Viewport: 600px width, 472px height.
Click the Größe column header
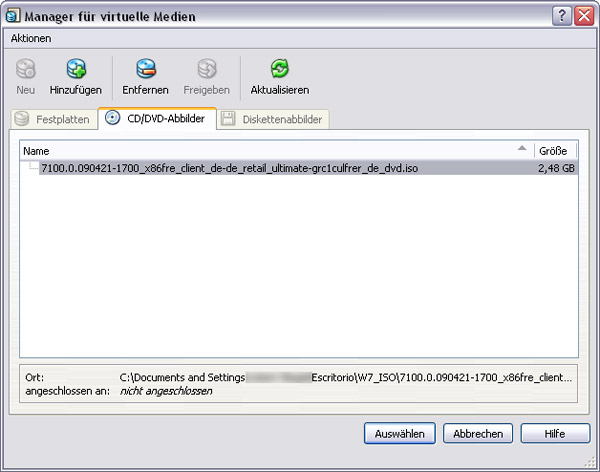(x=555, y=150)
